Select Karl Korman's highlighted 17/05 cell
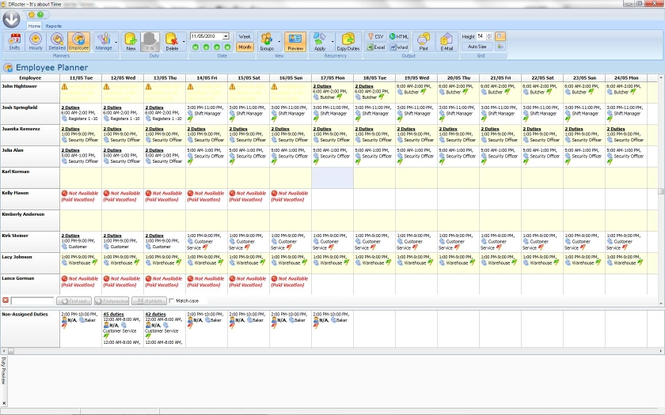The height and width of the screenshot is (415, 665). 332,178
